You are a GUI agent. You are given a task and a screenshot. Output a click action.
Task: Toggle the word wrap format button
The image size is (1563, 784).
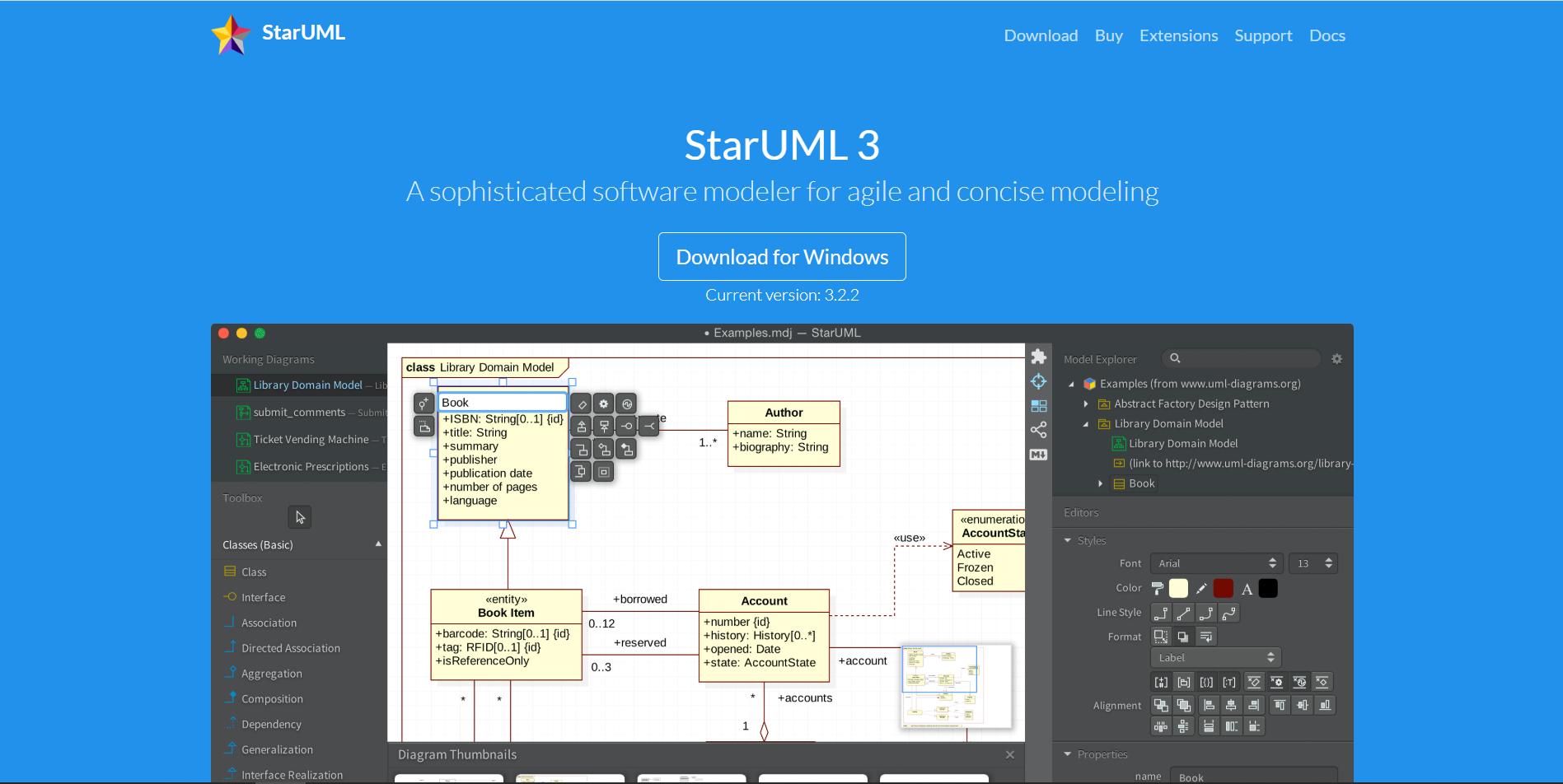tap(1206, 637)
